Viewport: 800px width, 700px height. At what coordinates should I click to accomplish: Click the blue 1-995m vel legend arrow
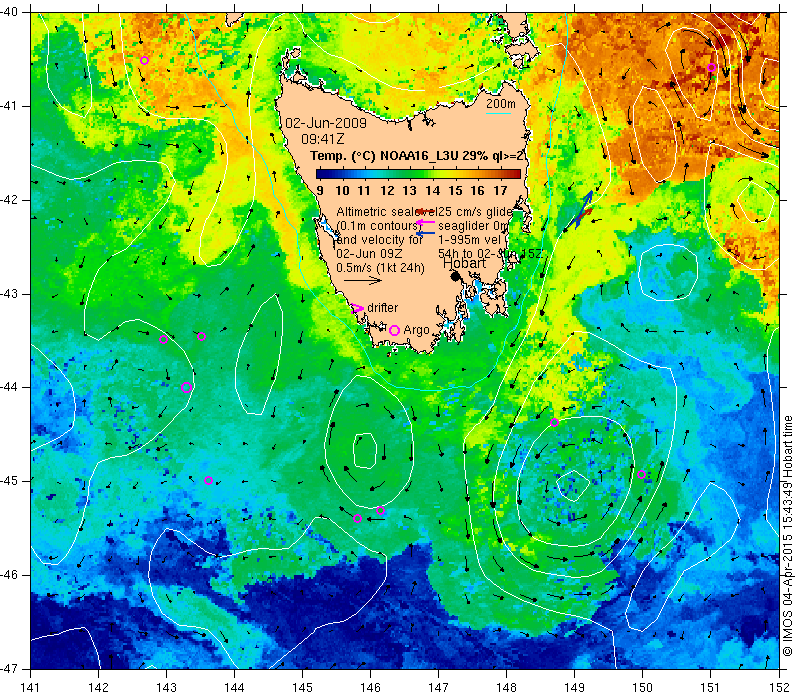(426, 233)
